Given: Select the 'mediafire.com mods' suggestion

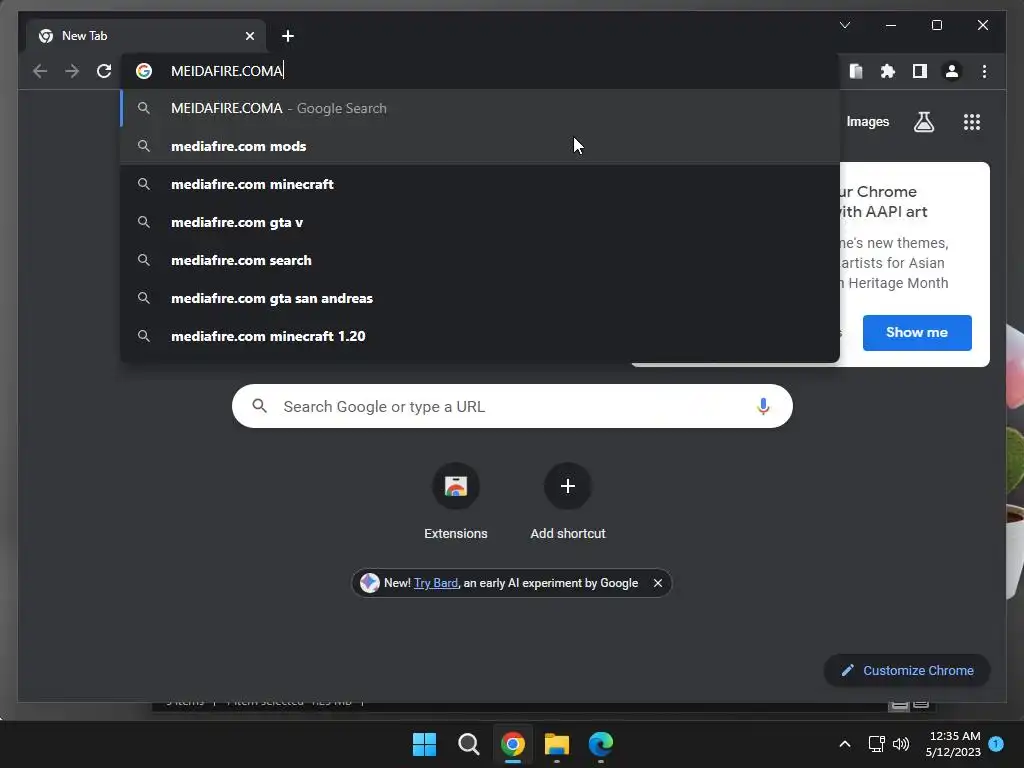Looking at the screenshot, I should tap(480, 146).
